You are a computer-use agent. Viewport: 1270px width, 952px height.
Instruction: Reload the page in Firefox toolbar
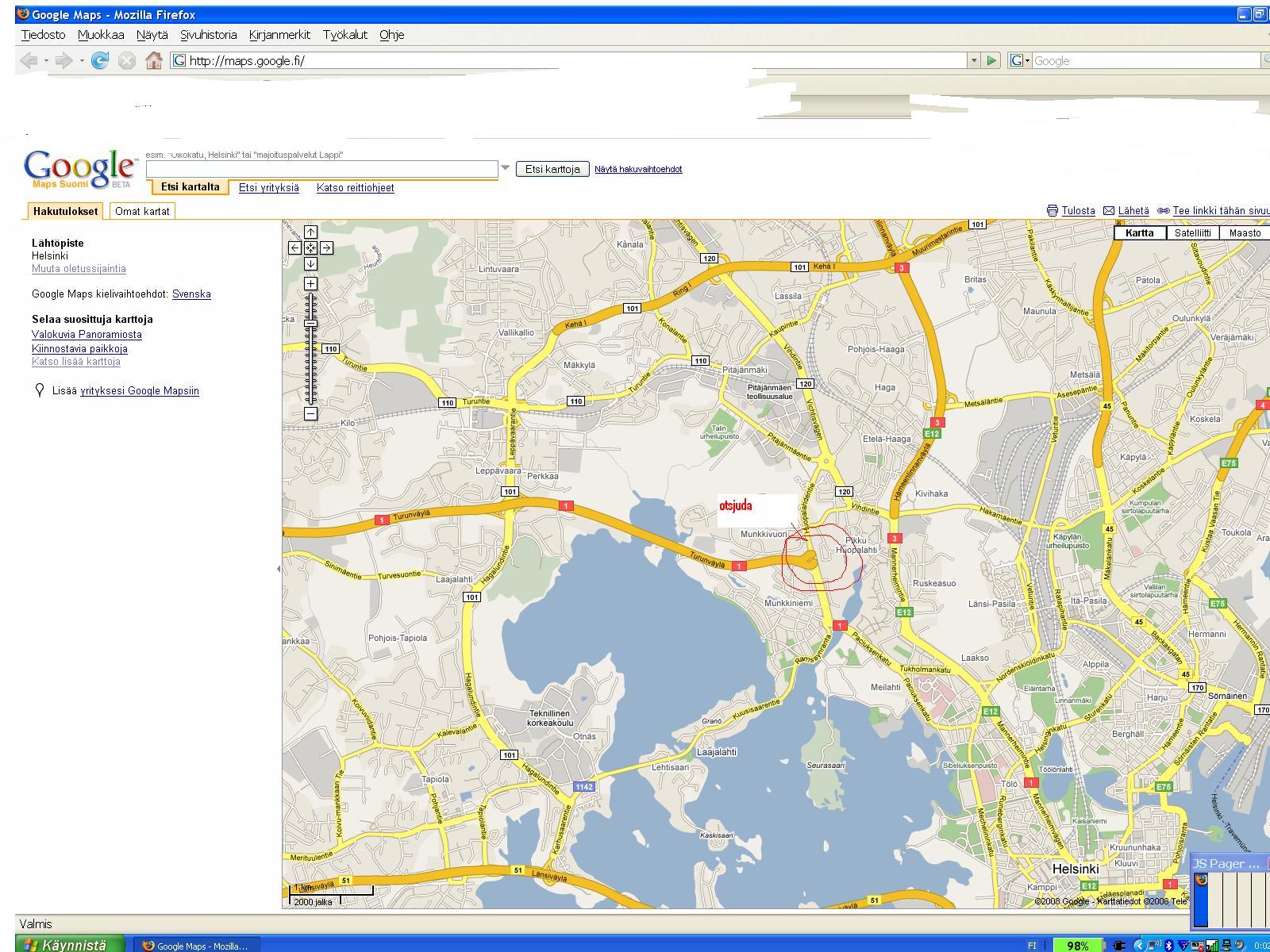(x=100, y=60)
